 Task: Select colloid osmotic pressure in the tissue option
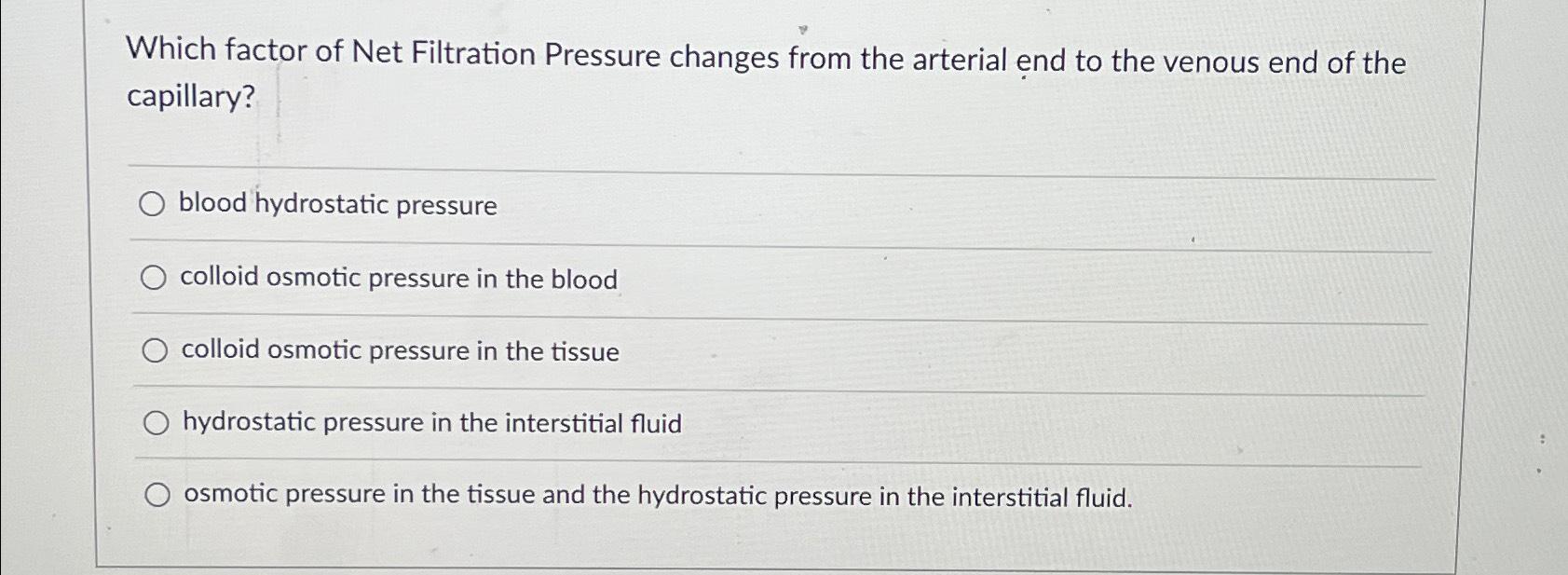tap(155, 349)
